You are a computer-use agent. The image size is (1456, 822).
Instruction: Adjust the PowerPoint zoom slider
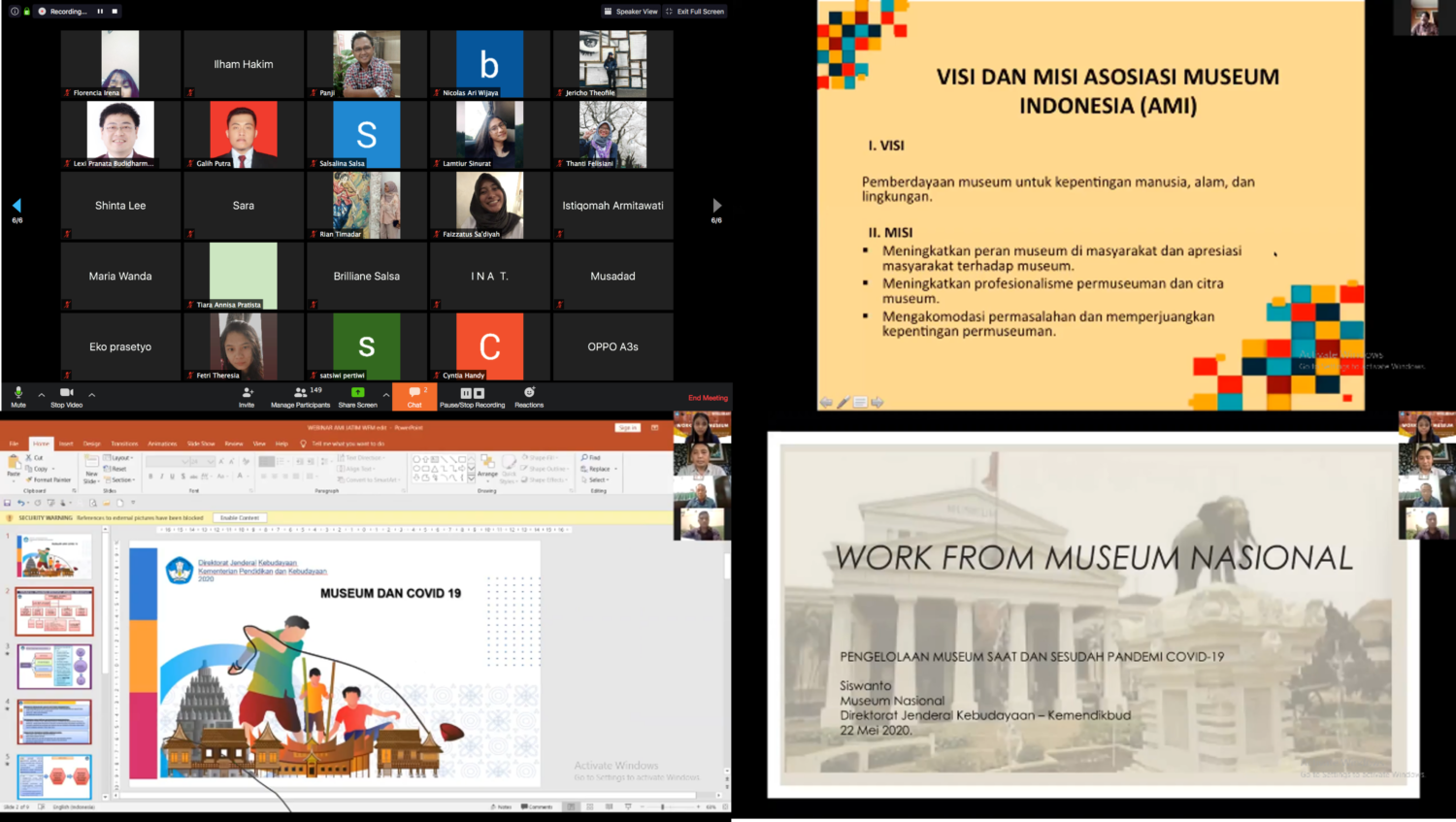[663, 806]
